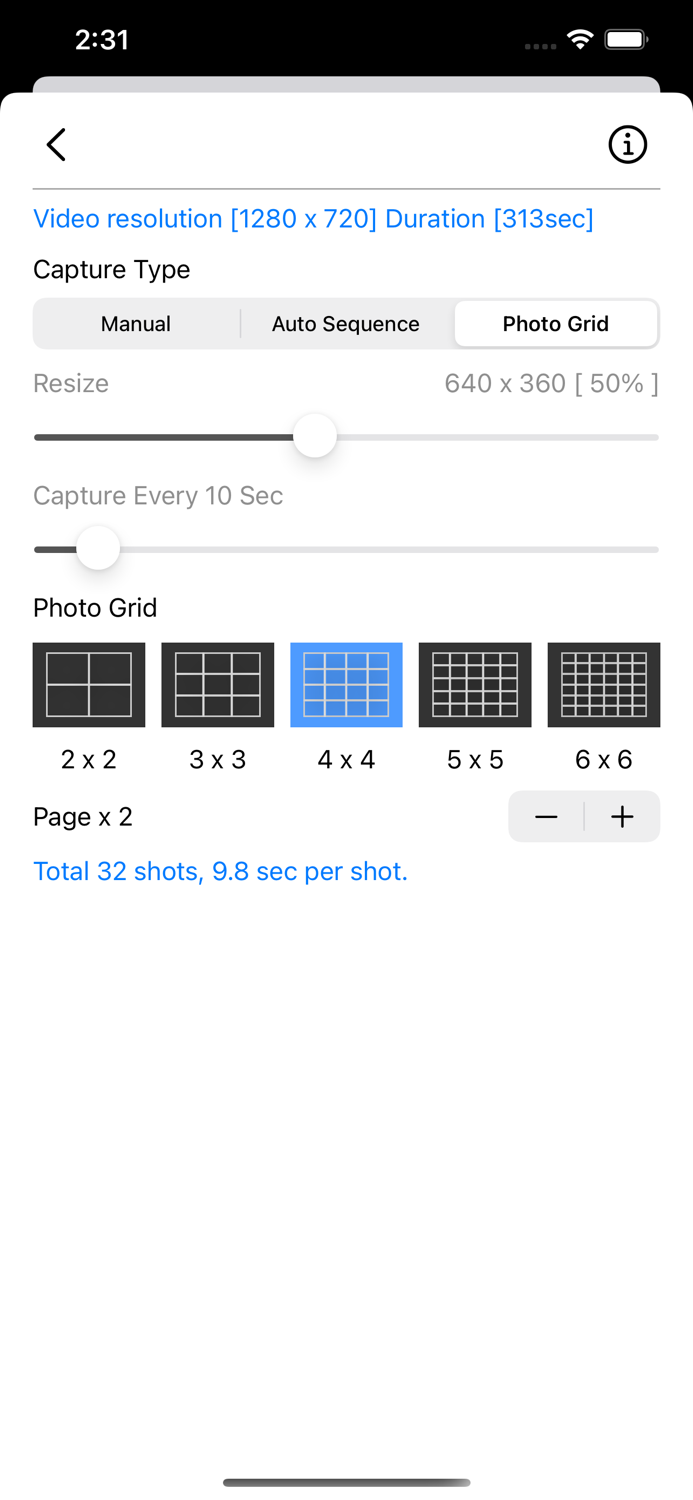Open the info panel

(x=628, y=144)
